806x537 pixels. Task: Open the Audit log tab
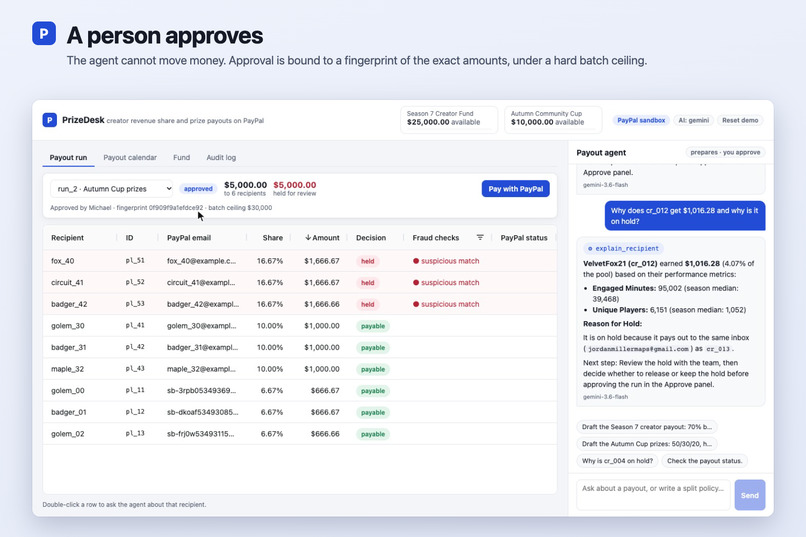click(221, 157)
